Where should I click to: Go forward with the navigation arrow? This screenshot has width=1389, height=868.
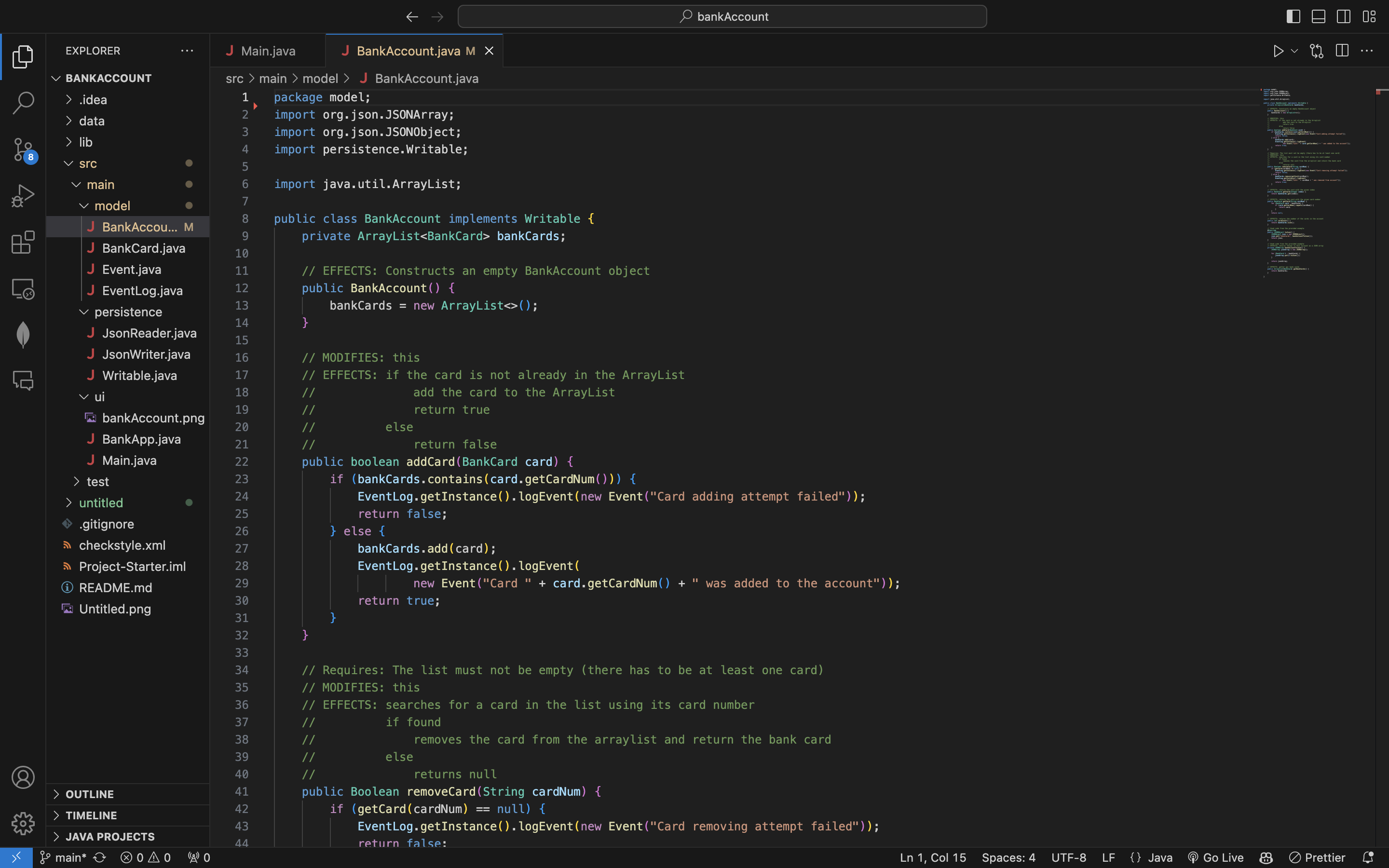tap(437, 17)
